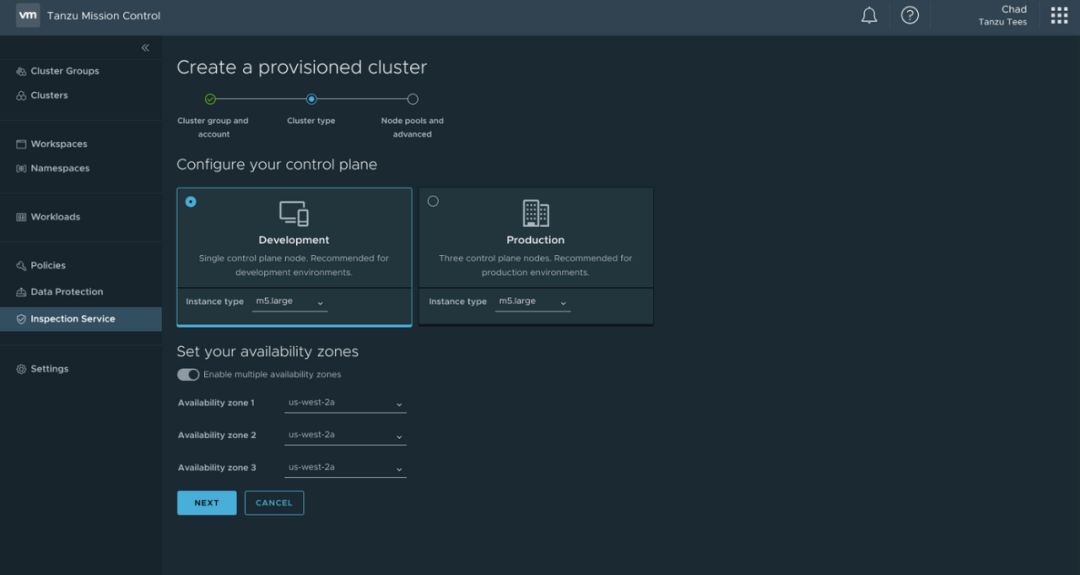Click 'Configure your control plane' heading
Viewport: 1080px width, 575px height.
[277, 165]
